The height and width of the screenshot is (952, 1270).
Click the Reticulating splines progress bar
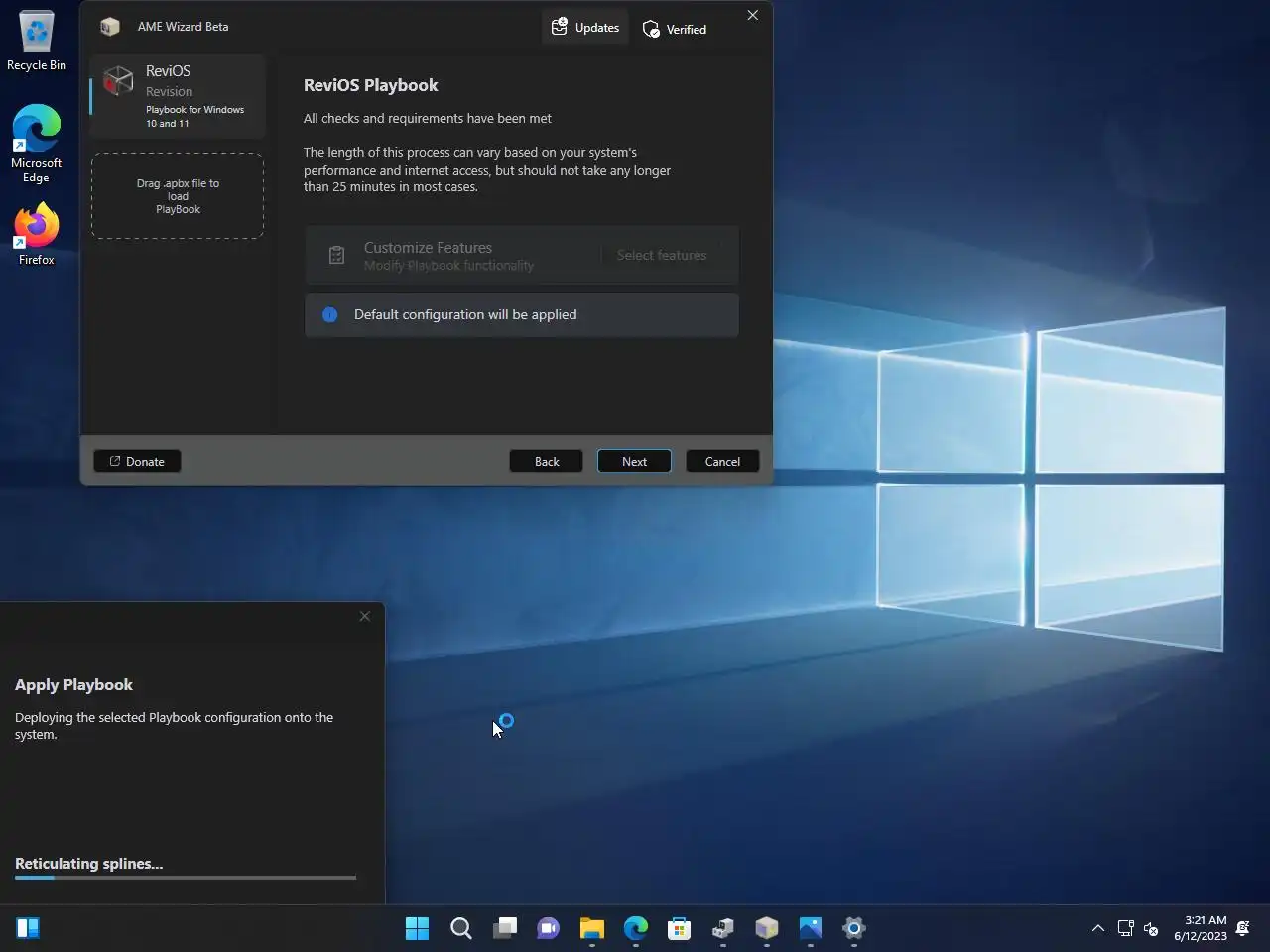[186, 877]
